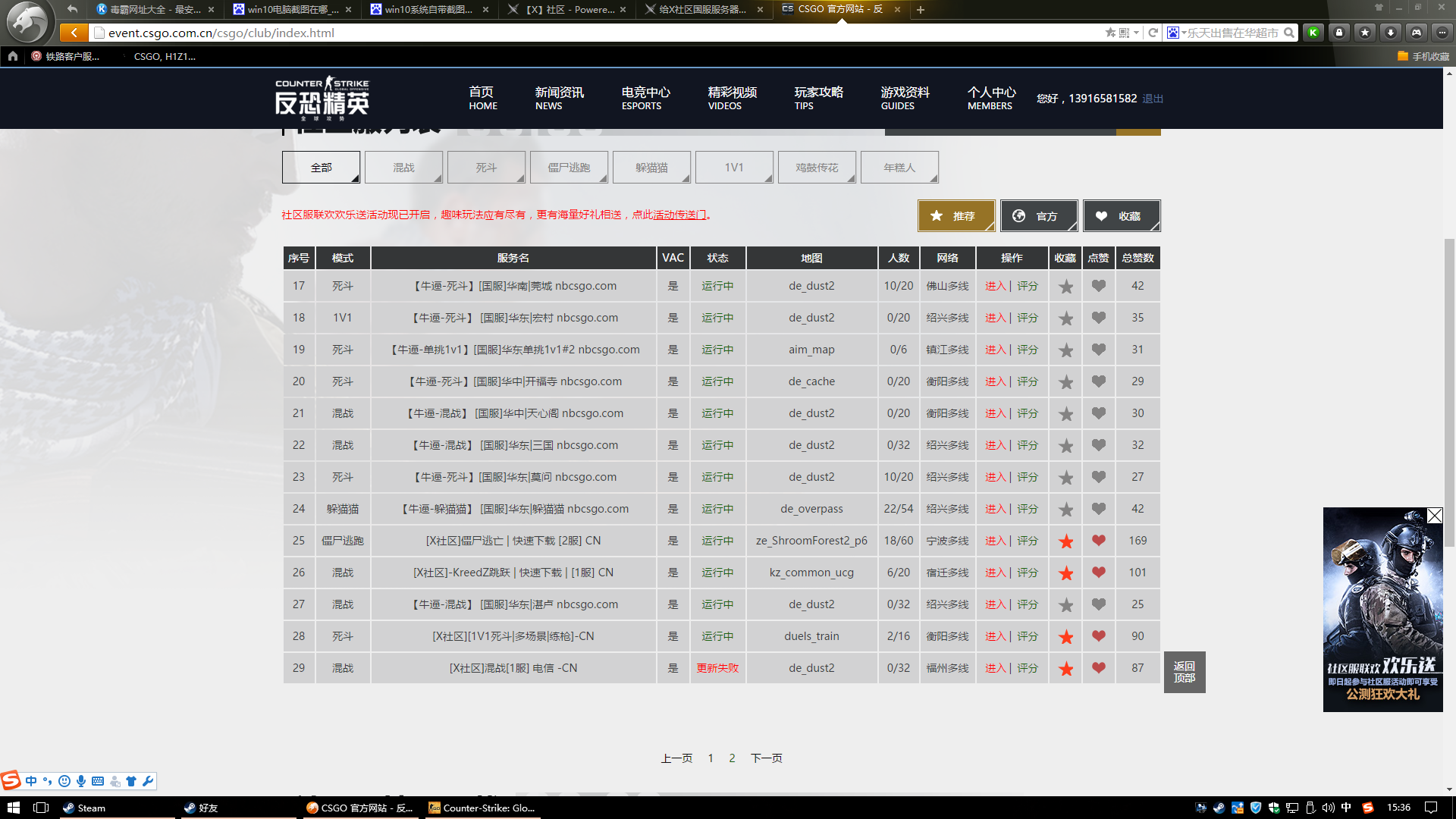Click 进入 link for server row 24

pyautogui.click(x=995, y=509)
